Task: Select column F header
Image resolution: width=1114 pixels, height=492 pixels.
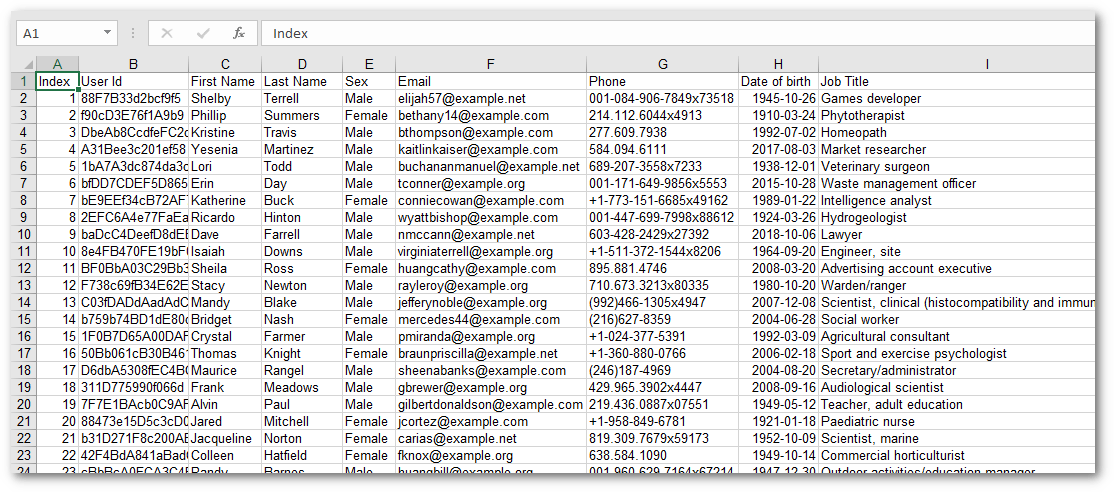Action: [491, 65]
